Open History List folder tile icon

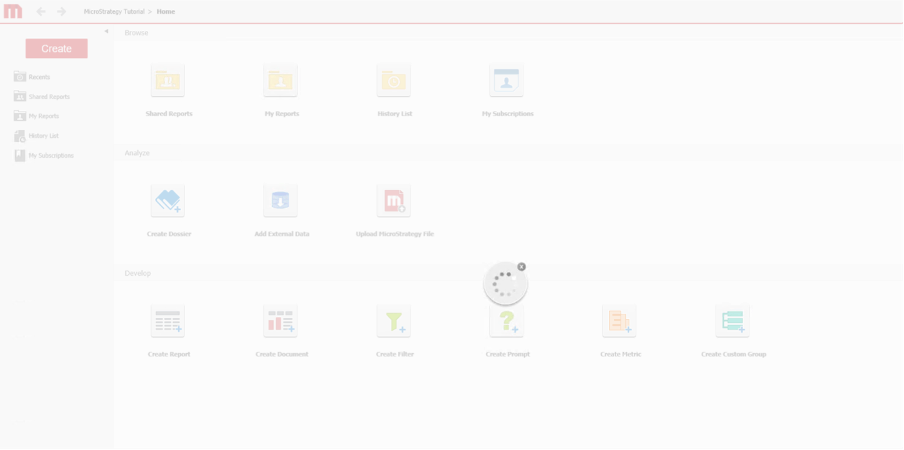(x=394, y=80)
